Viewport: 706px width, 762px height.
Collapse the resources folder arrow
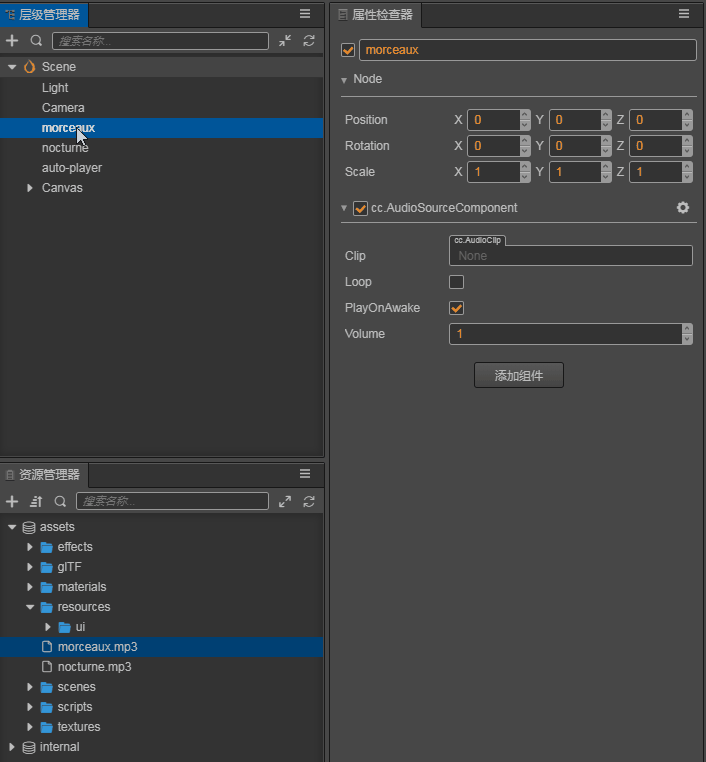(x=30, y=607)
